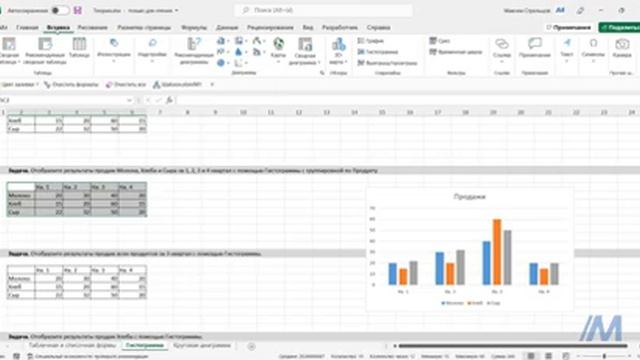
Task: Click the Сводная диаграмма icon
Action: coord(304,51)
